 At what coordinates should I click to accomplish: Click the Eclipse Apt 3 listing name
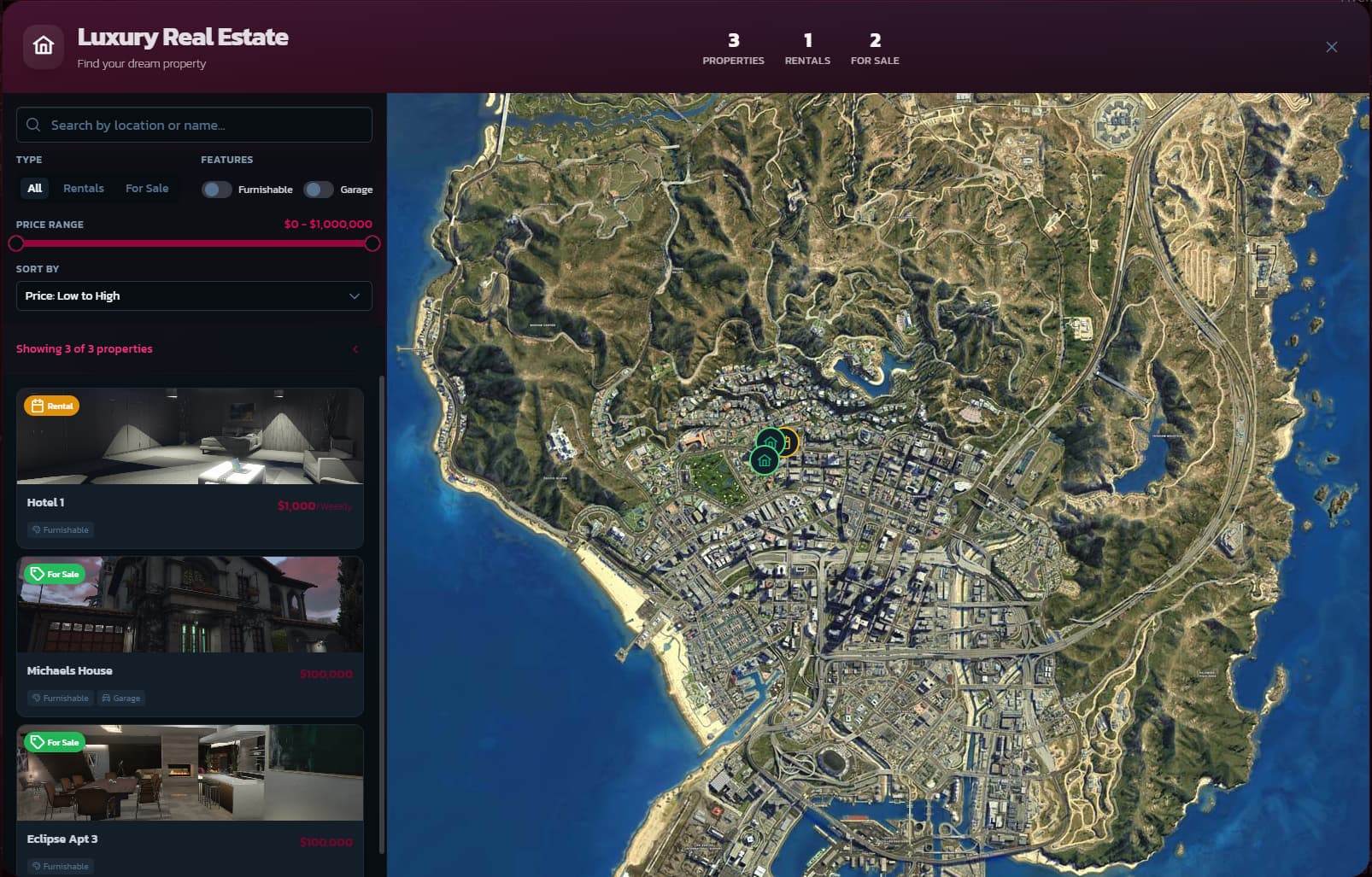click(x=62, y=839)
